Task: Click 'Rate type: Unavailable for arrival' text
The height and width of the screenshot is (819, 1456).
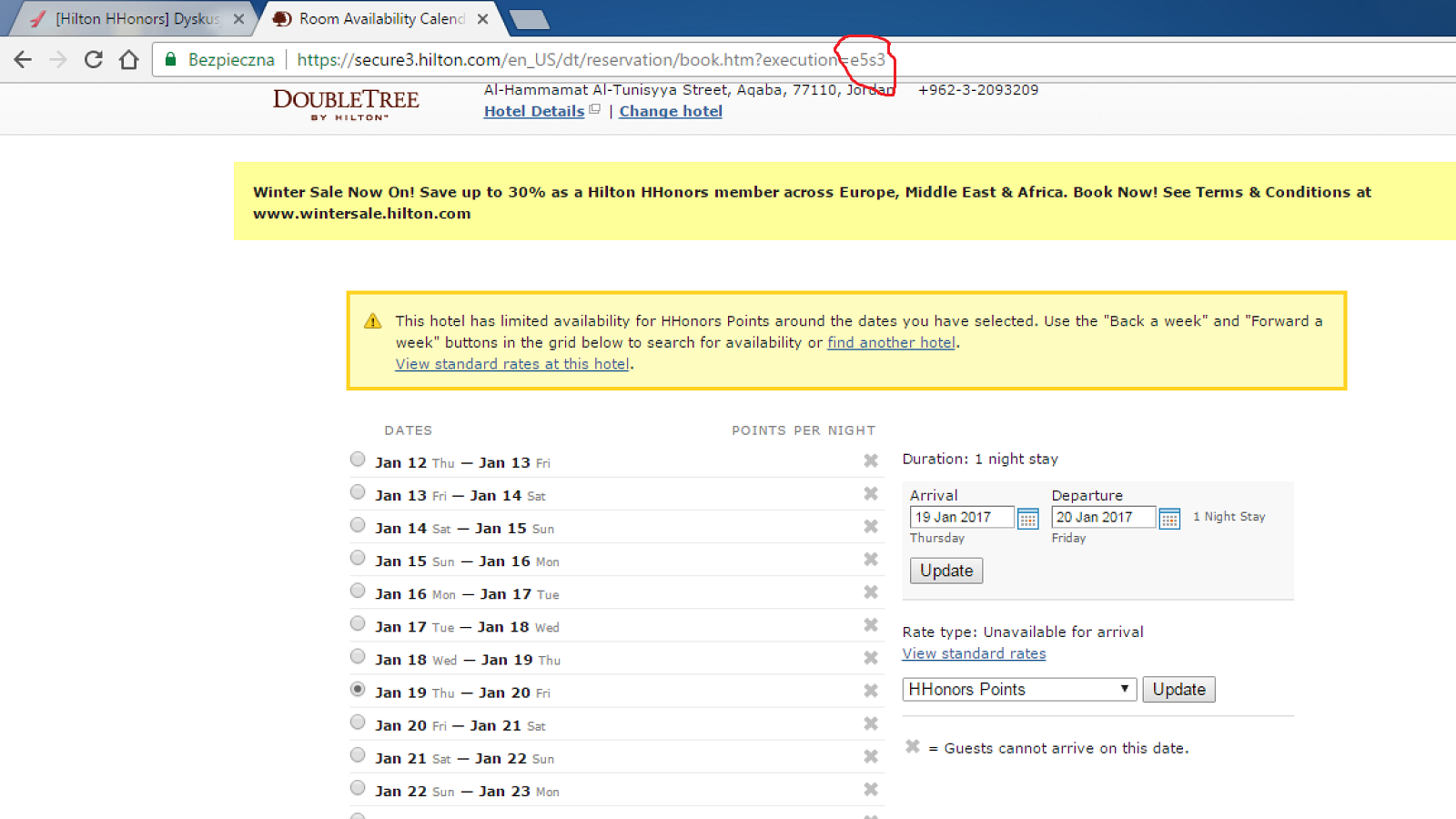Action: [x=1023, y=632]
